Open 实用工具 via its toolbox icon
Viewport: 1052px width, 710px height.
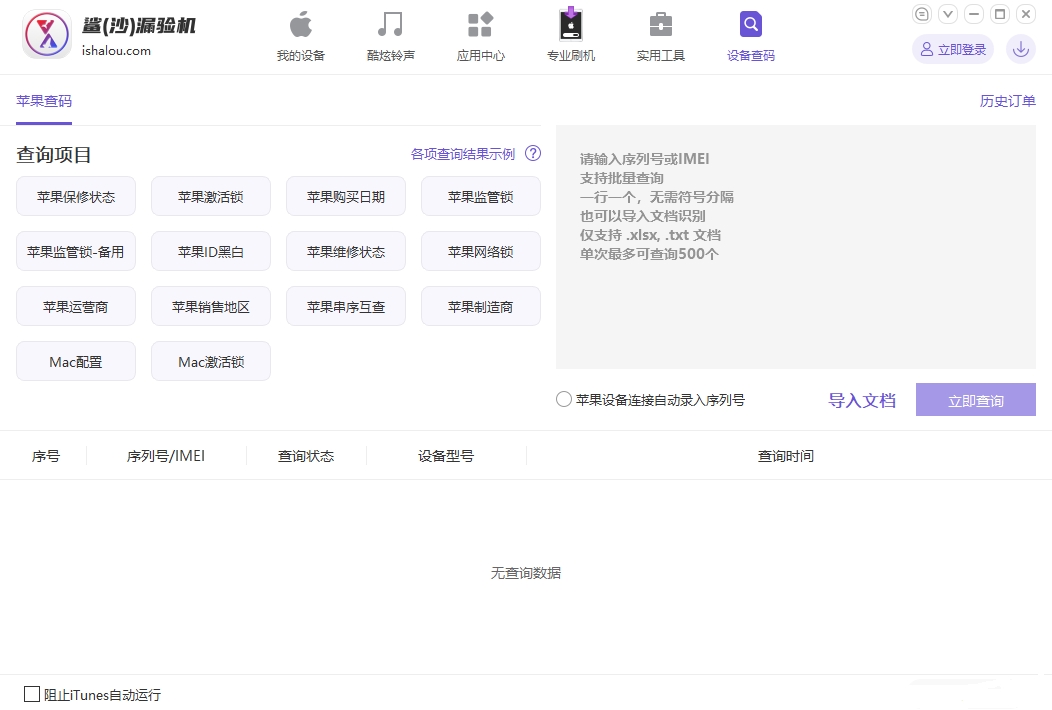point(660,26)
